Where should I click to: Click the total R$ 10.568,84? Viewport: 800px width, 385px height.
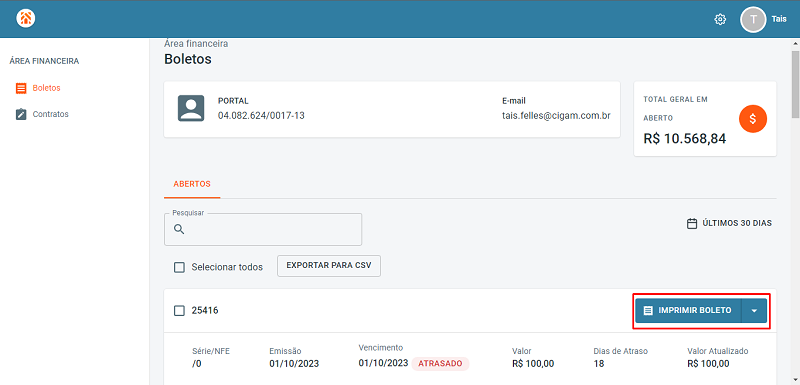pos(685,138)
